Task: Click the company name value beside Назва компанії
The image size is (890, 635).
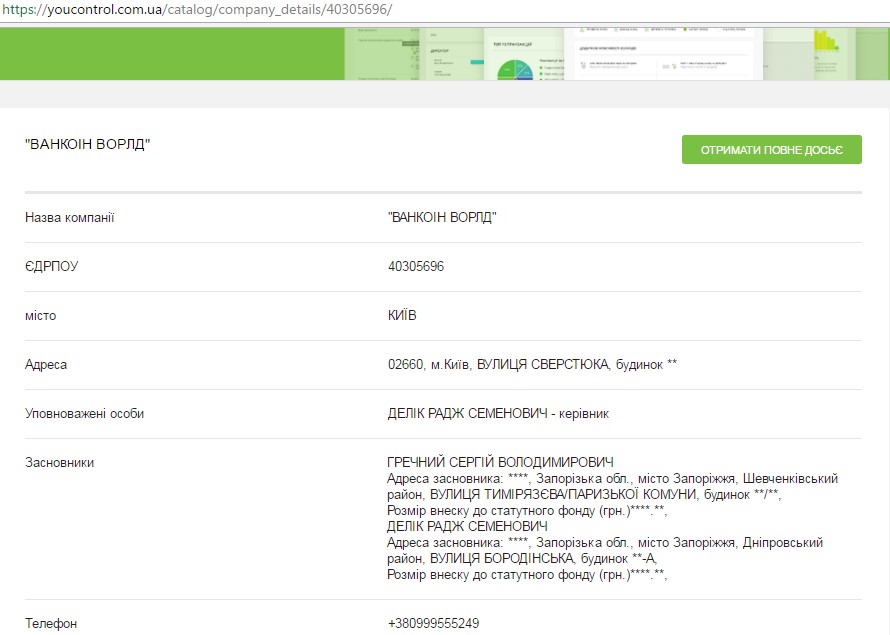Action: point(442,218)
